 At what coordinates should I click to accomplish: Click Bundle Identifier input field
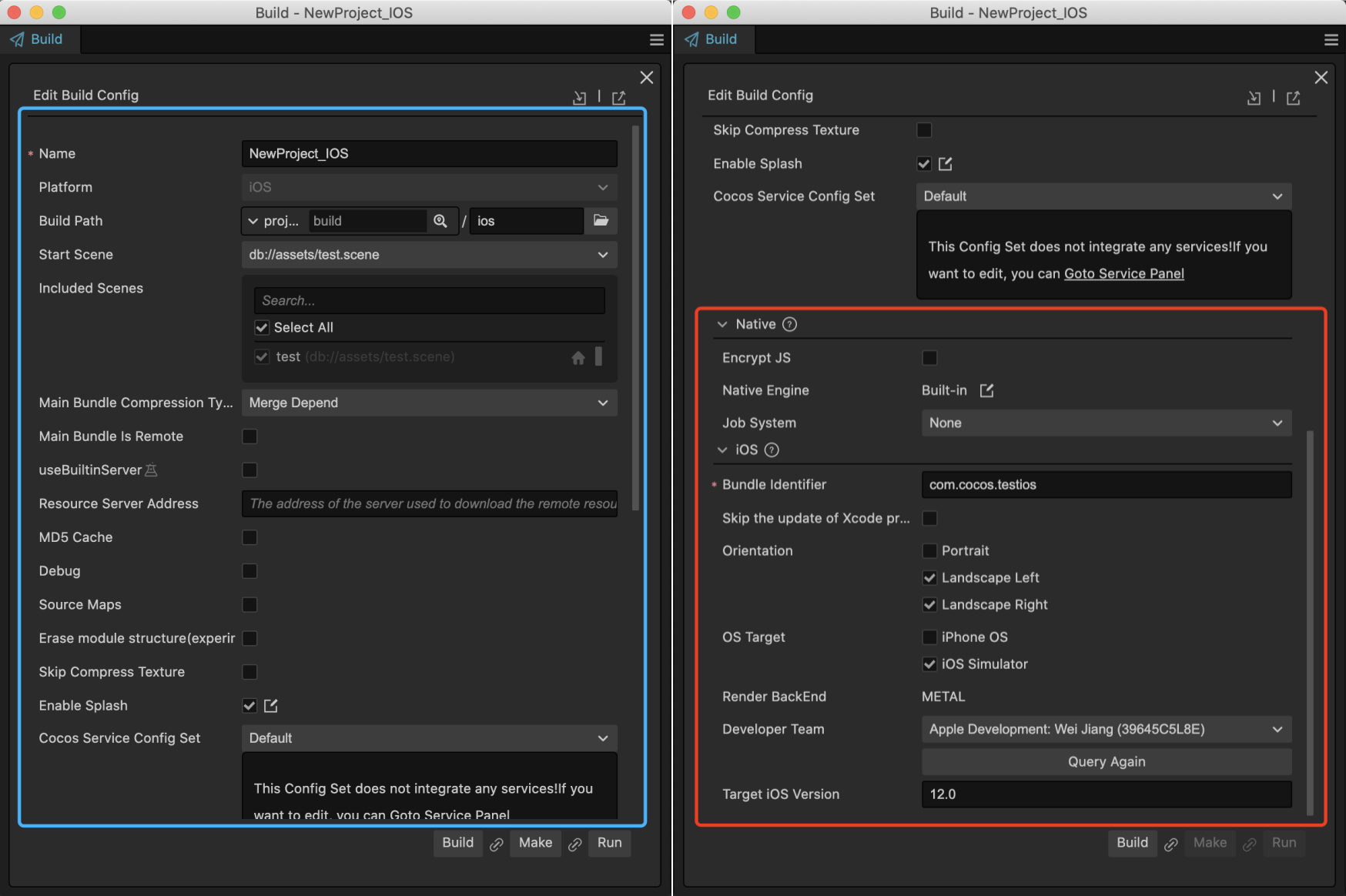click(x=1107, y=484)
